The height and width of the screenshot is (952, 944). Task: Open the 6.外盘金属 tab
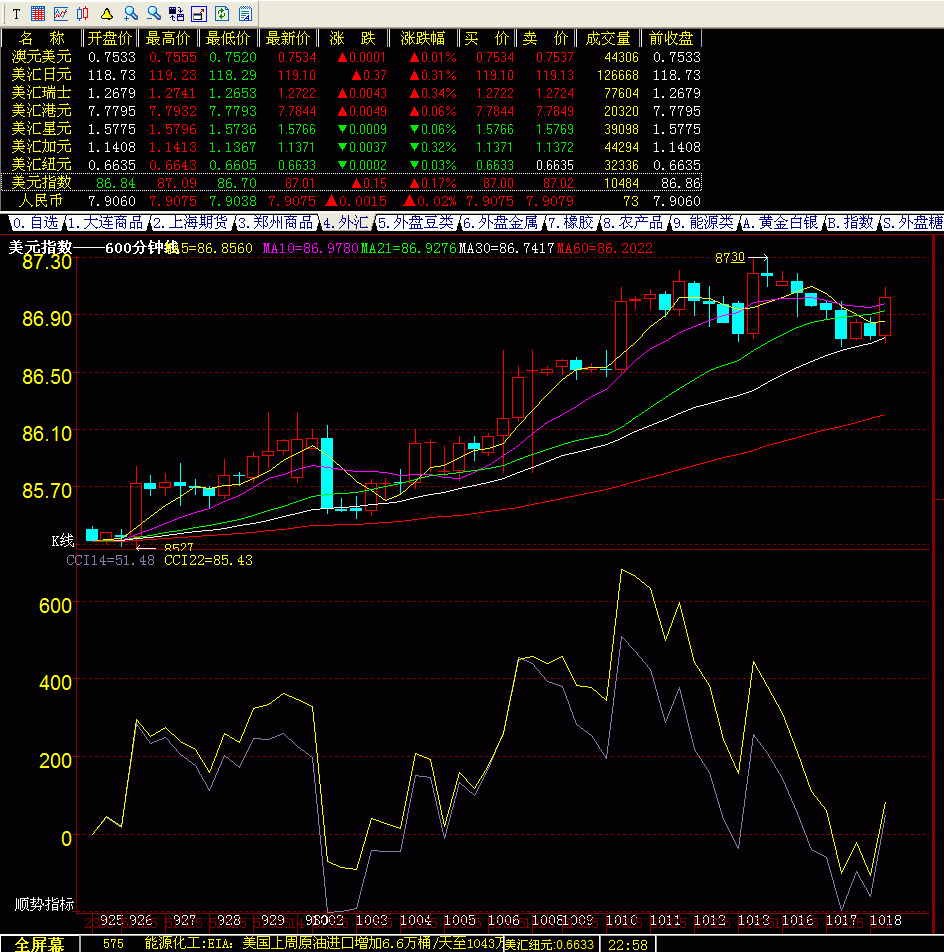(x=501, y=223)
